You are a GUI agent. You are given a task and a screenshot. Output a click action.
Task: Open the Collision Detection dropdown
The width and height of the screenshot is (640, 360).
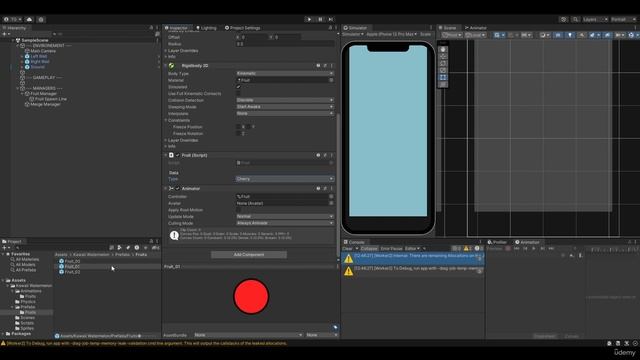(284, 100)
